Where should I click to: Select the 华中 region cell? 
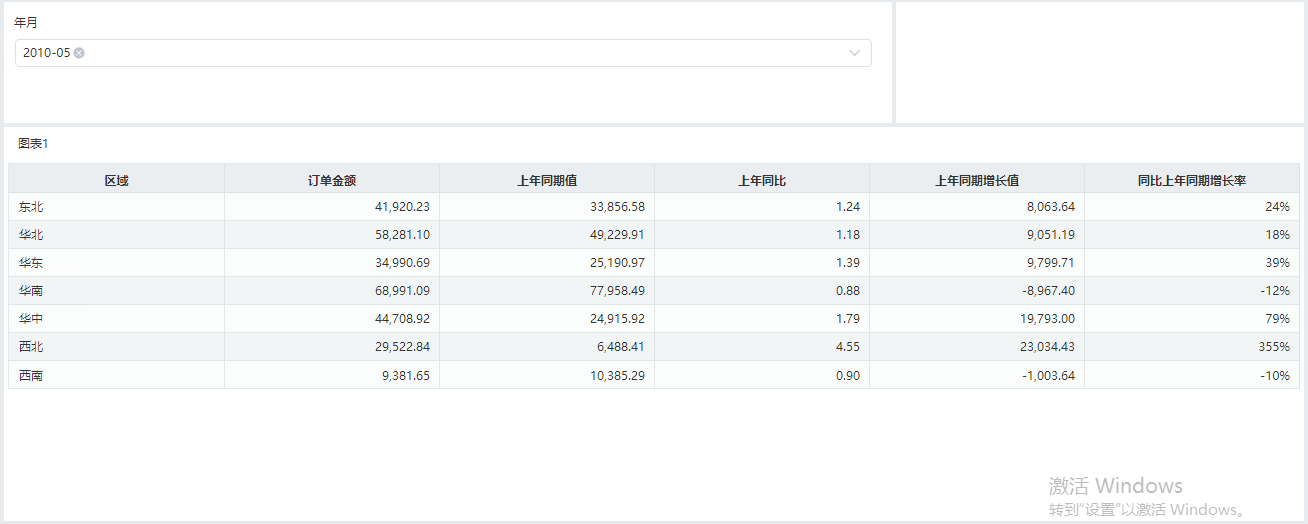(x=117, y=319)
